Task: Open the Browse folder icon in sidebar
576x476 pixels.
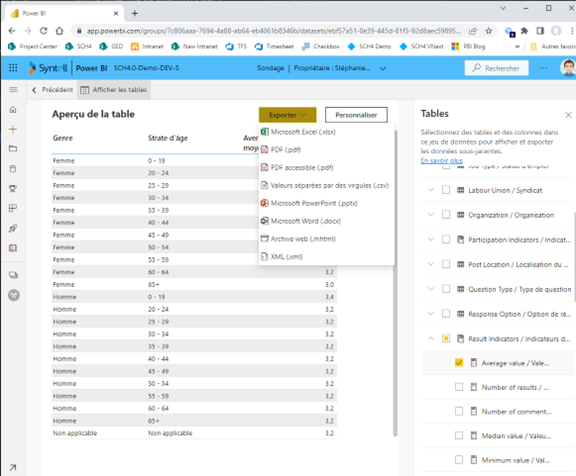Action: [13, 149]
